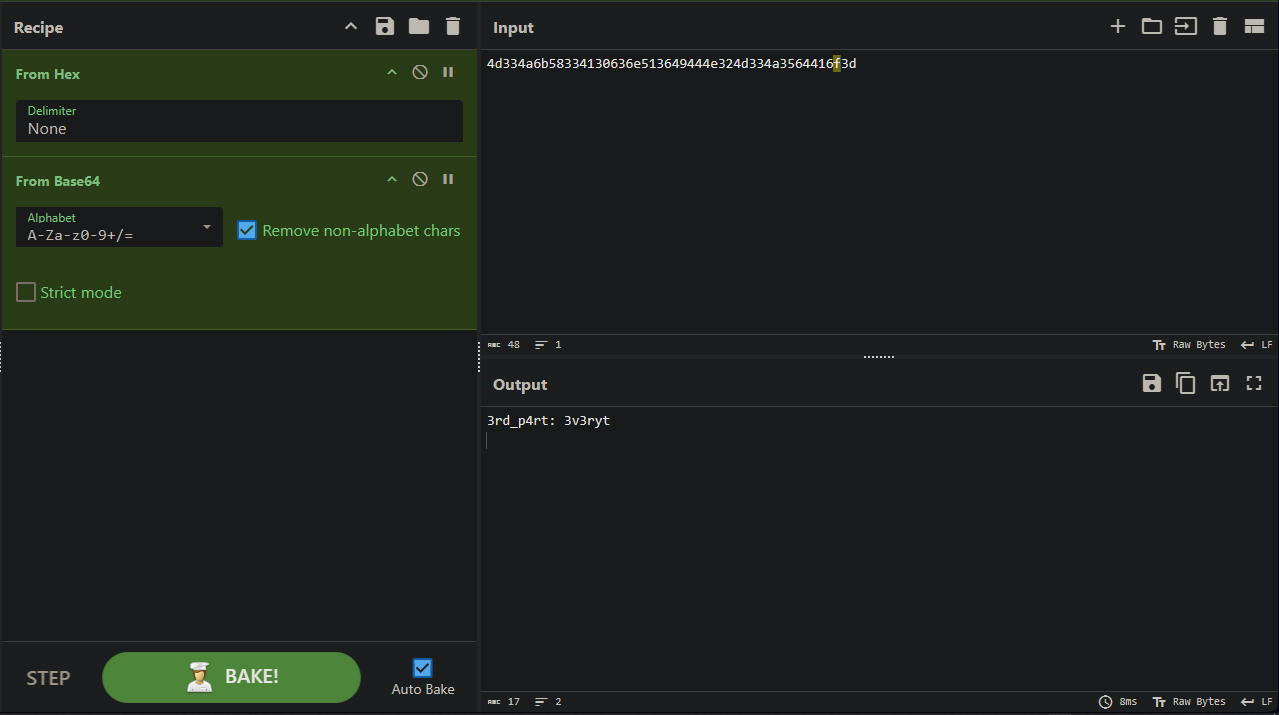
Task: Enable Strict mode checkbox
Action: [x=26, y=292]
